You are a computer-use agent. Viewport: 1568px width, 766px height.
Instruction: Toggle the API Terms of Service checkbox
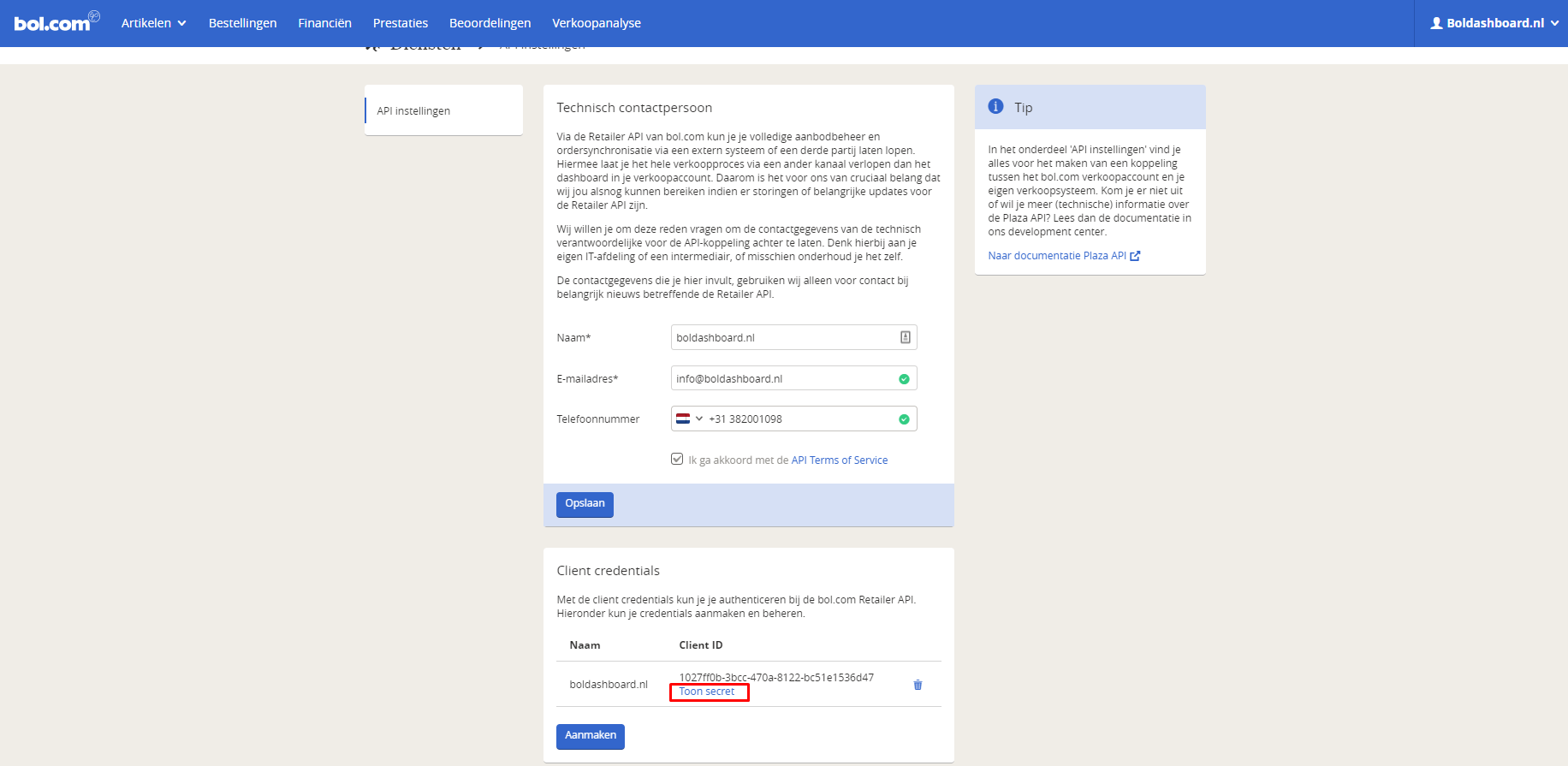[677, 460]
